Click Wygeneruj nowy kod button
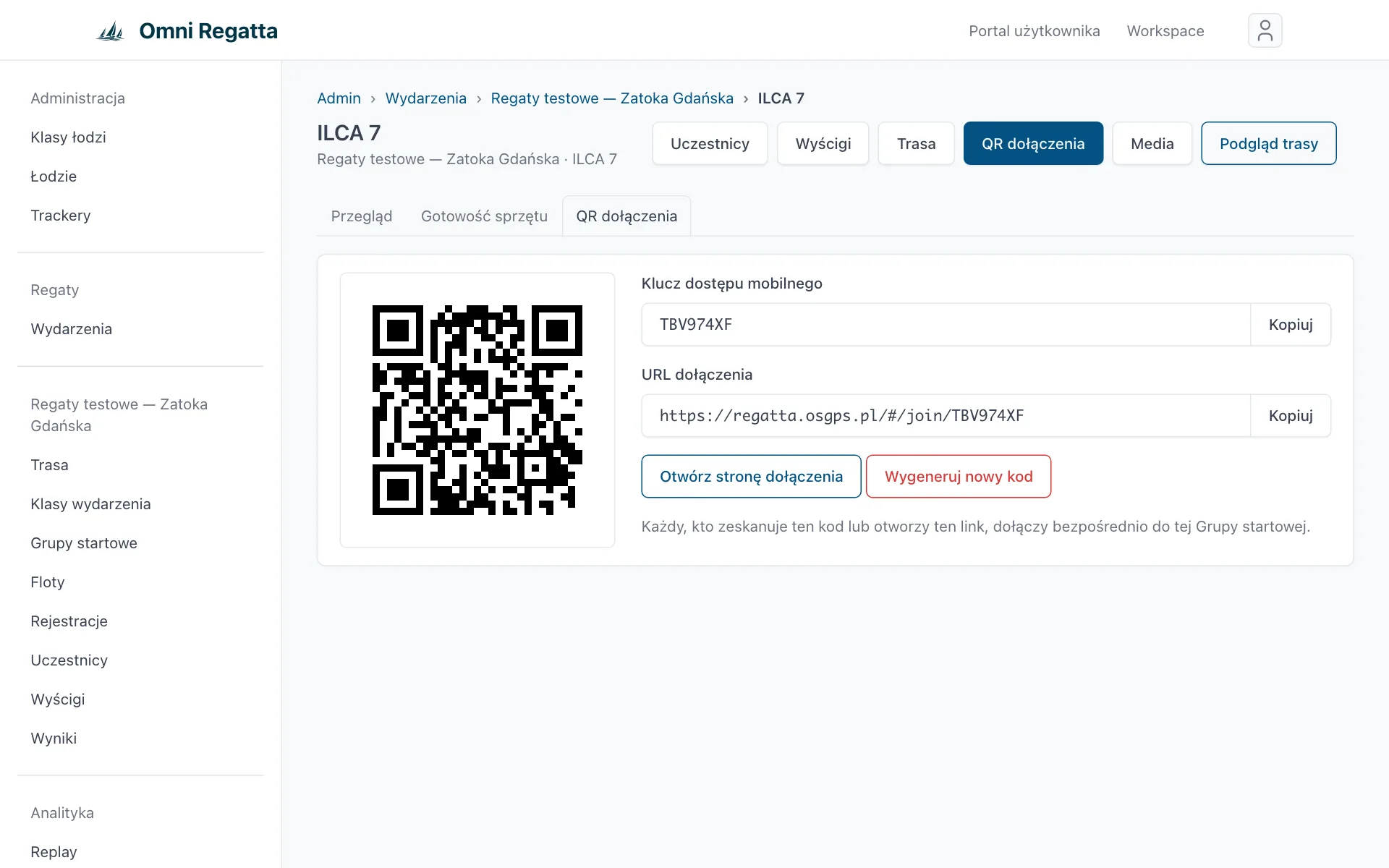The height and width of the screenshot is (868, 1389). [x=959, y=476]
